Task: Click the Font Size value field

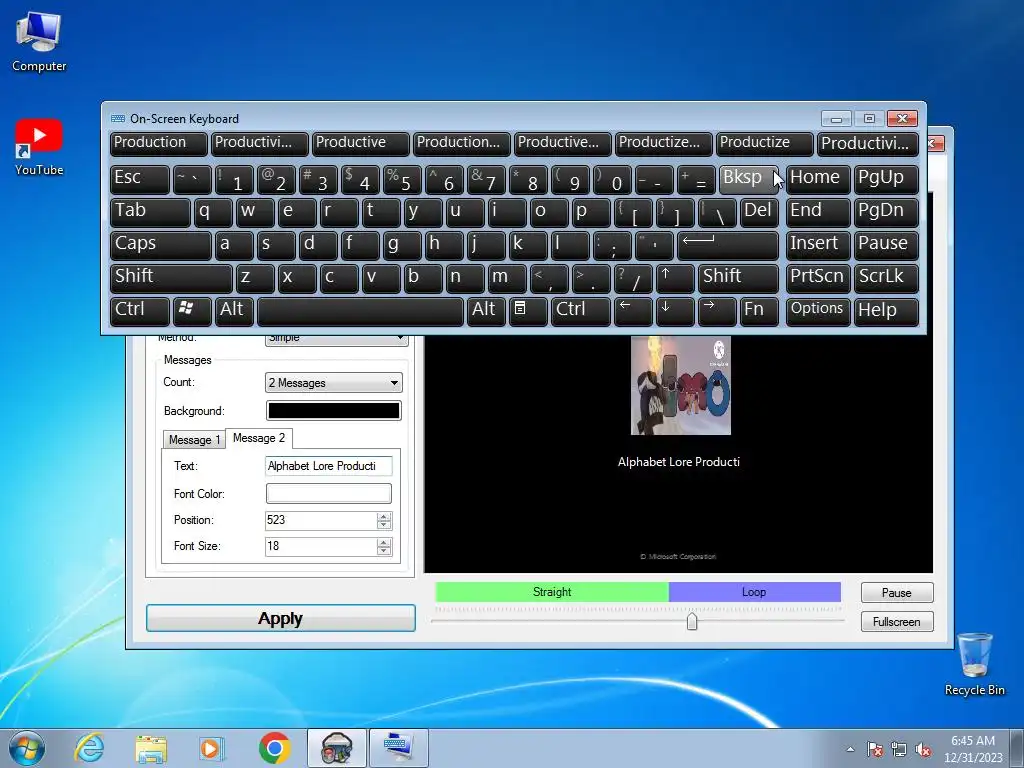Action: tap(321, 547)
